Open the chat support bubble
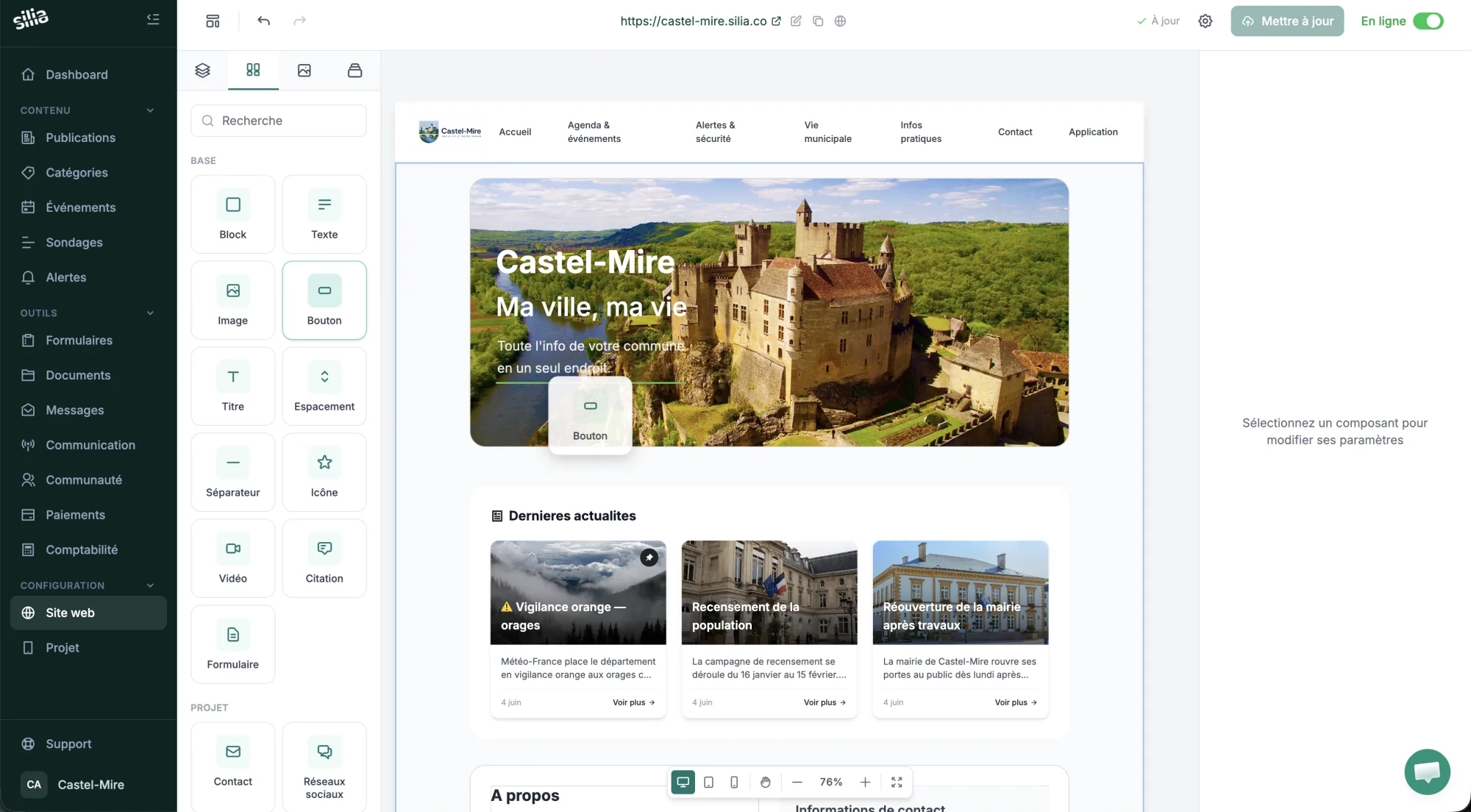The image size is (1471, 812). click(x=1427, y=772)
